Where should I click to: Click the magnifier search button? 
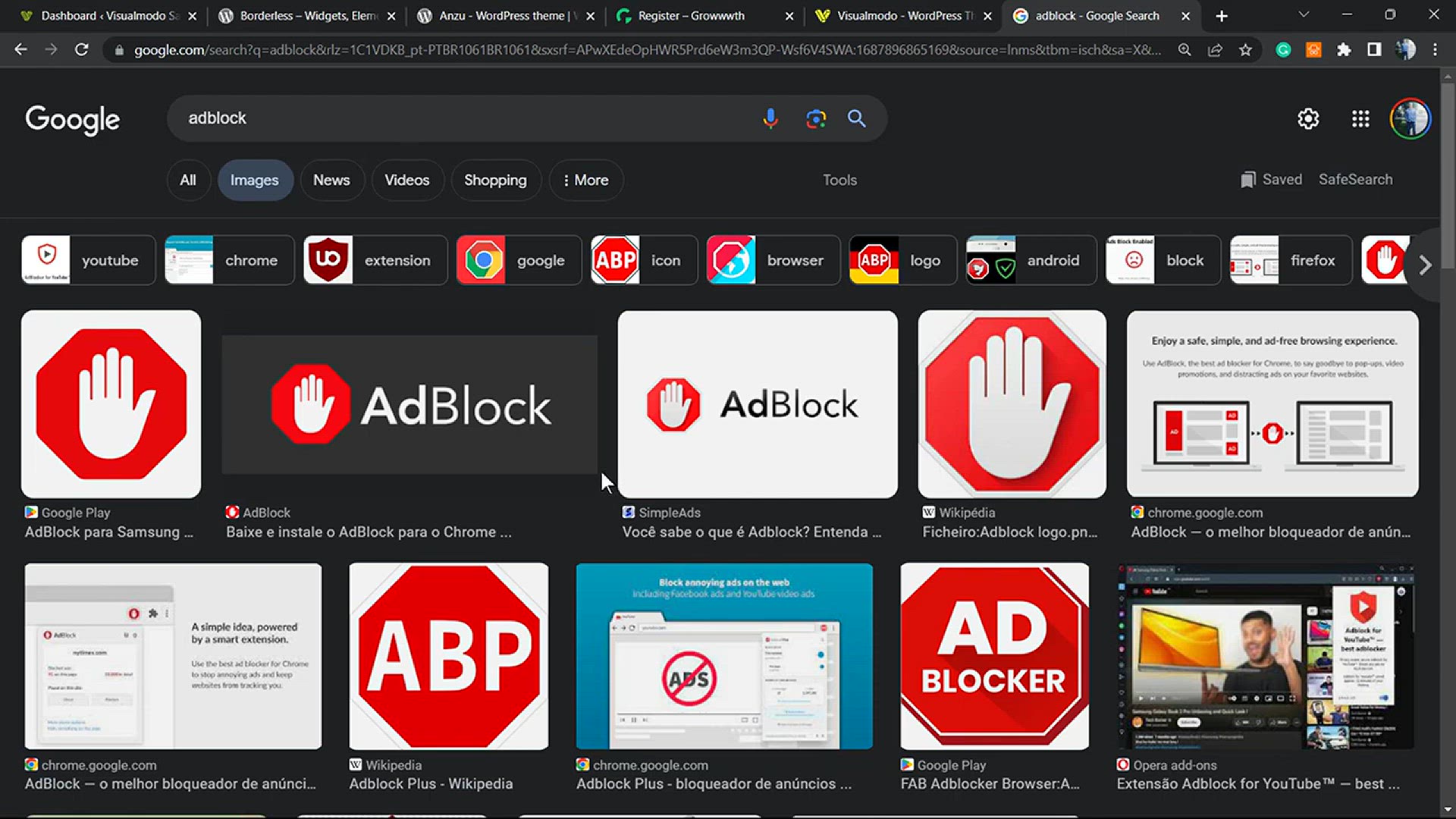point(856,118)
